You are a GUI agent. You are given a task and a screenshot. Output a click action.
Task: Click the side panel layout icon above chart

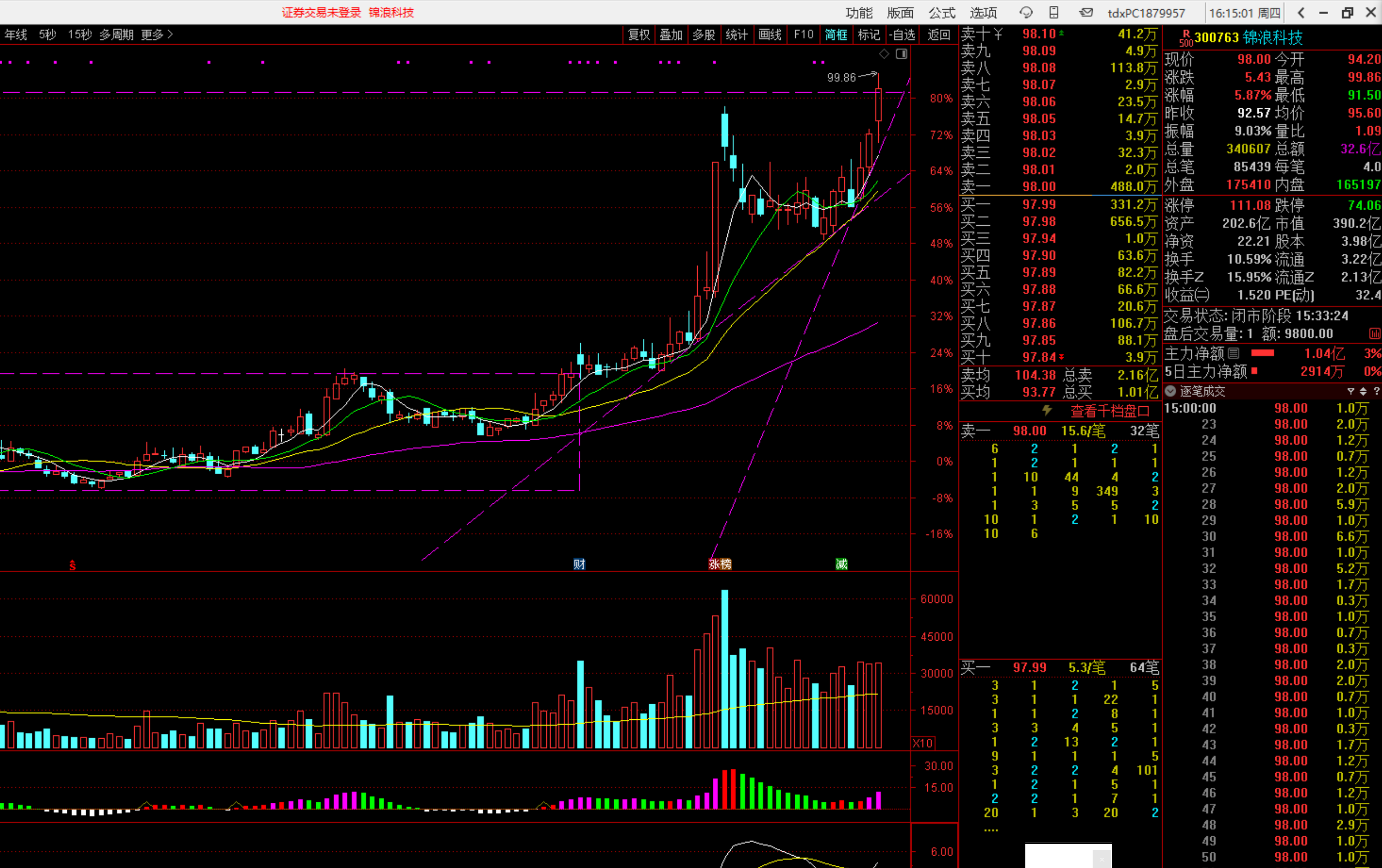click(901, 54)
